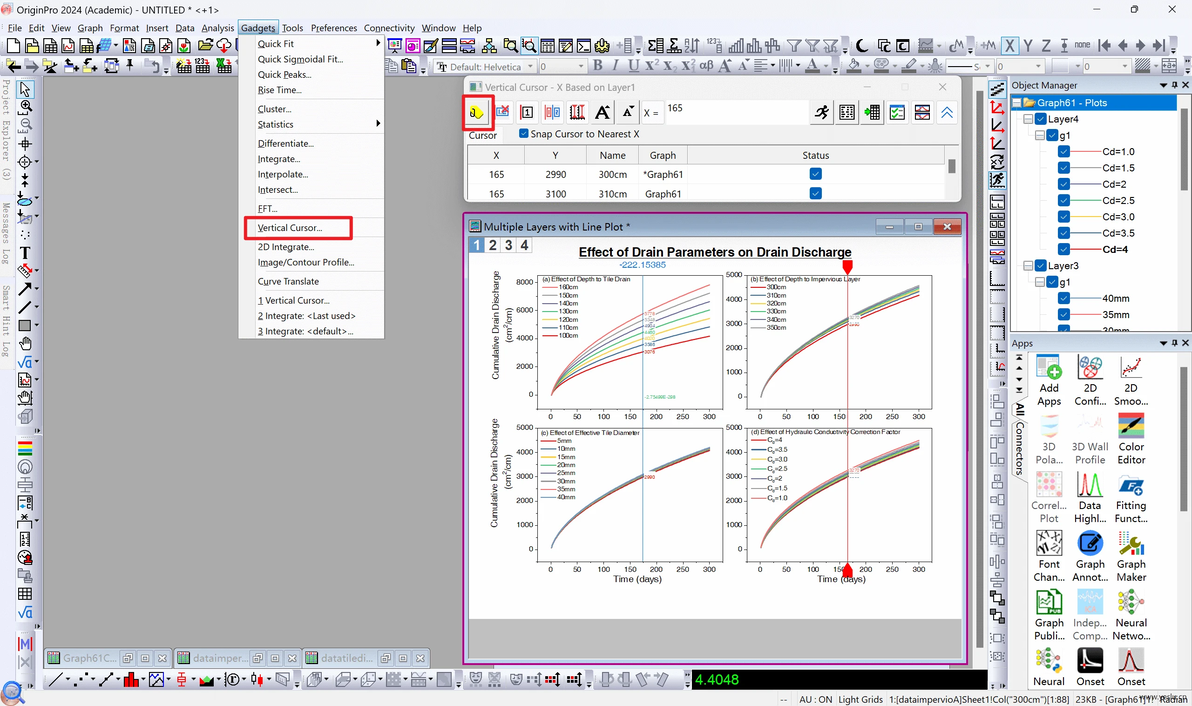Click the increase font size 'A' icon
1192x706 pixels.
[x=603, y=112]
